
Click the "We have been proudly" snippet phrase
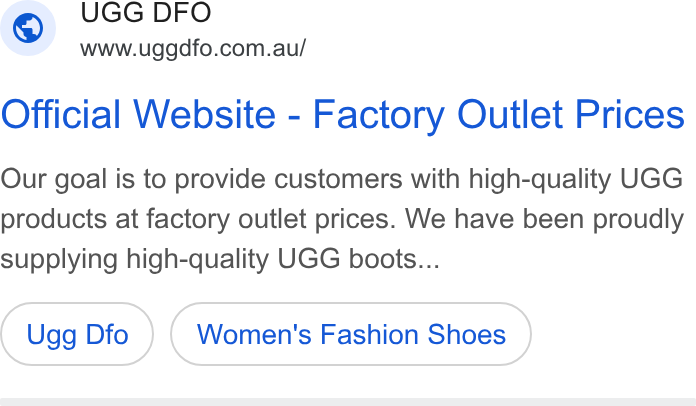coord(545,219)
